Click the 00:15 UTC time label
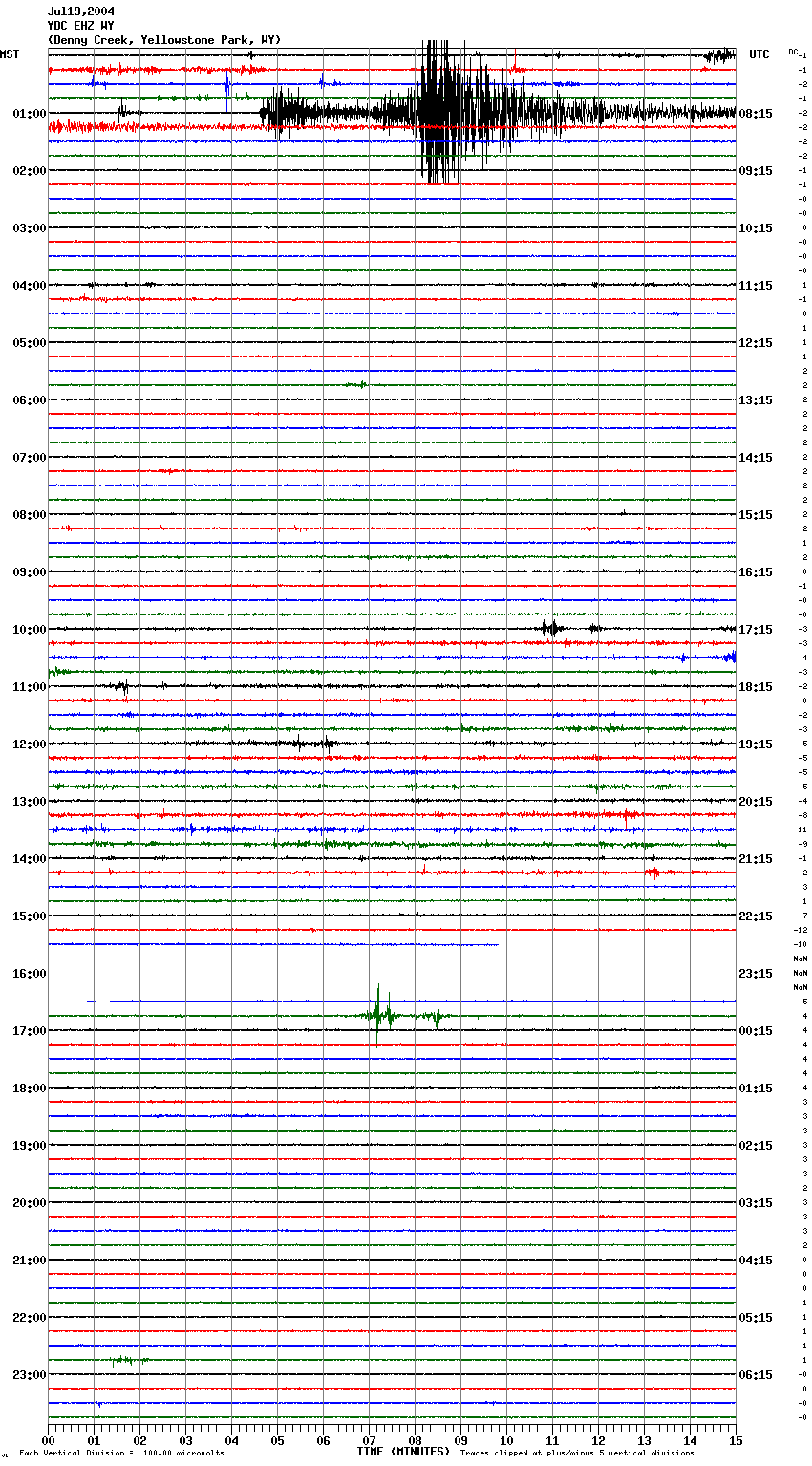Viewport: 812px width, 1466px height. tap(756, 1031)
